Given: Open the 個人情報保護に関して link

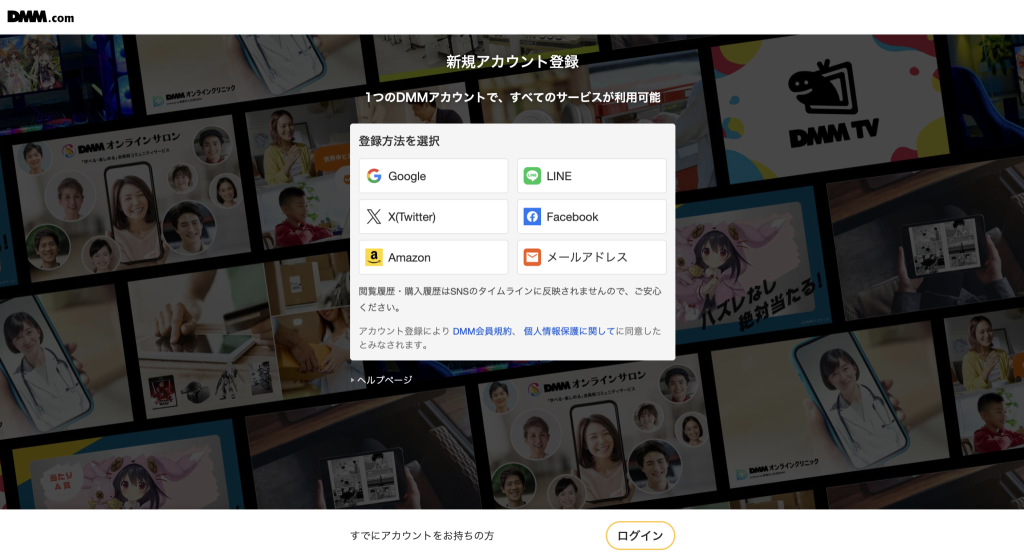Looking at the screenshot, I should (x=569, y=331).
